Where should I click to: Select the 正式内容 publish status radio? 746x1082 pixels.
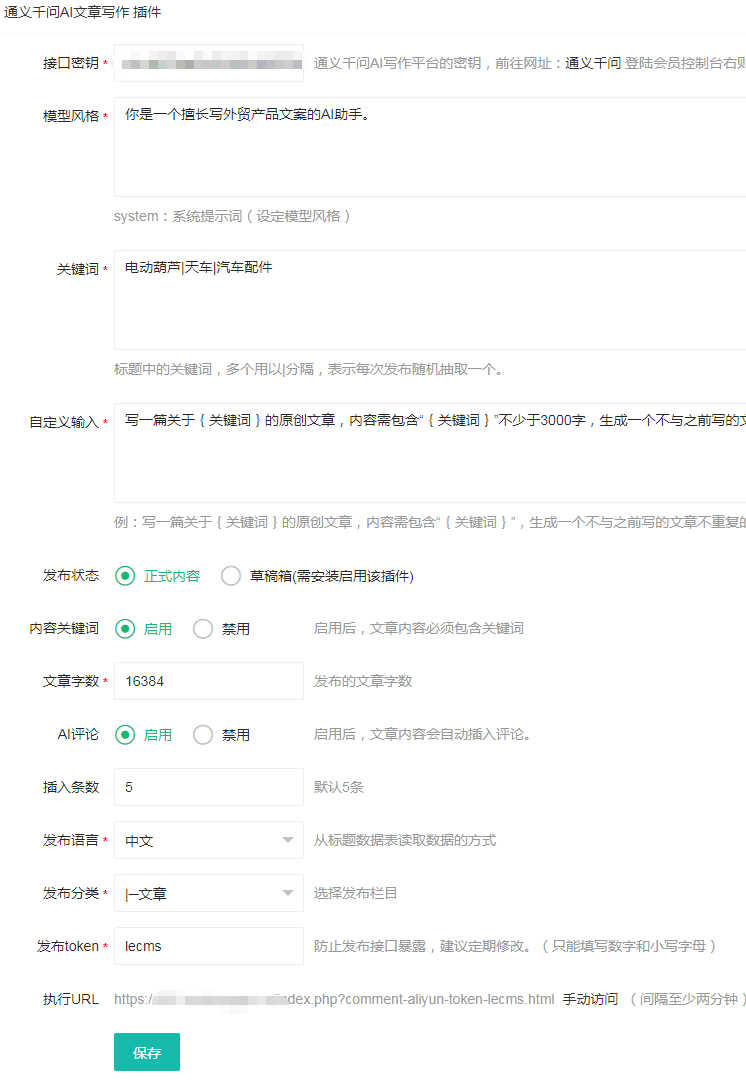point(125,576)
